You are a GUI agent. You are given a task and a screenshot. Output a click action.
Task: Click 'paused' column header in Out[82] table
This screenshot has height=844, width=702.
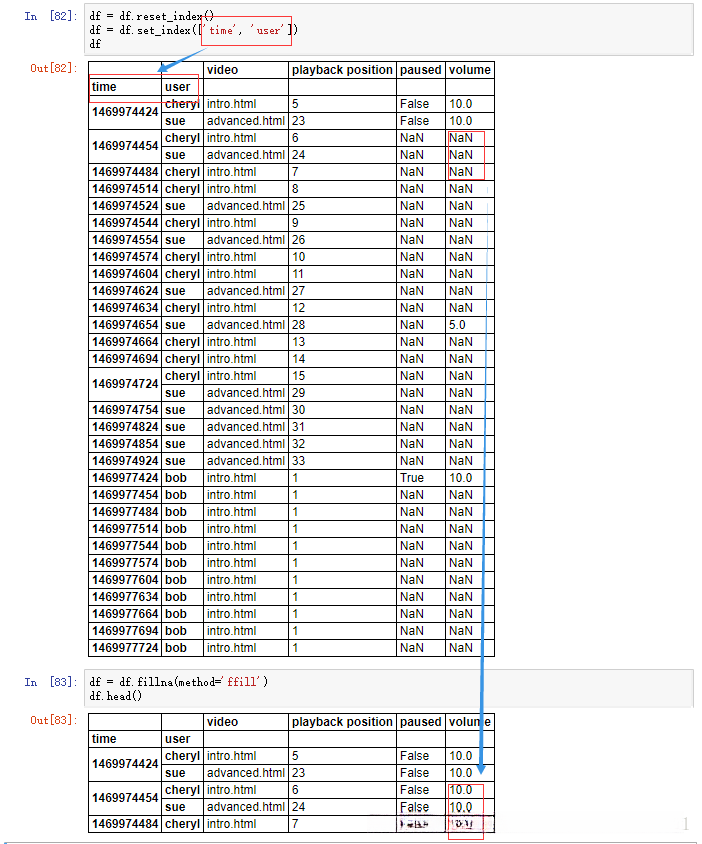[x=420, y=70]
